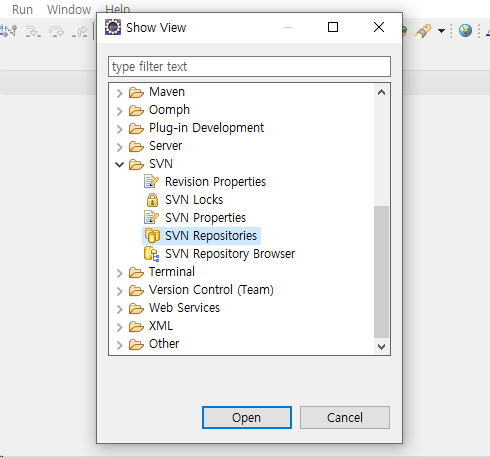This screenshot has width=490, height=457.
Task: Click the Maven folder icon
Action: [x=136, y=92]
